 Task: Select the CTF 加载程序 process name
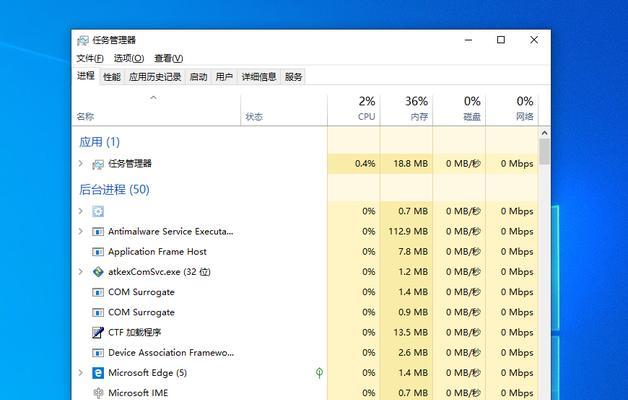(x=135, y=332)
